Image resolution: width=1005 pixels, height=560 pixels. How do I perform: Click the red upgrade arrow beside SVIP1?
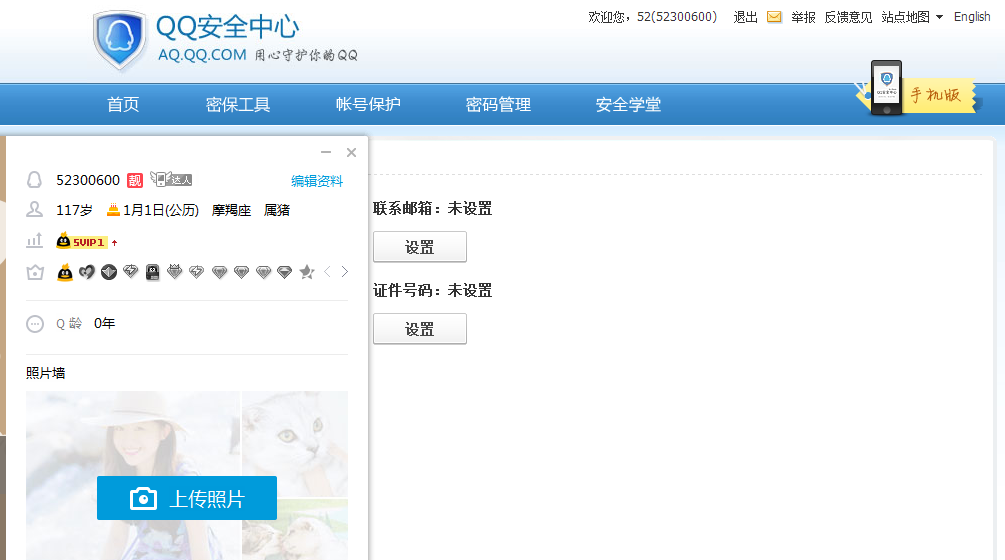tap(115, 242)
